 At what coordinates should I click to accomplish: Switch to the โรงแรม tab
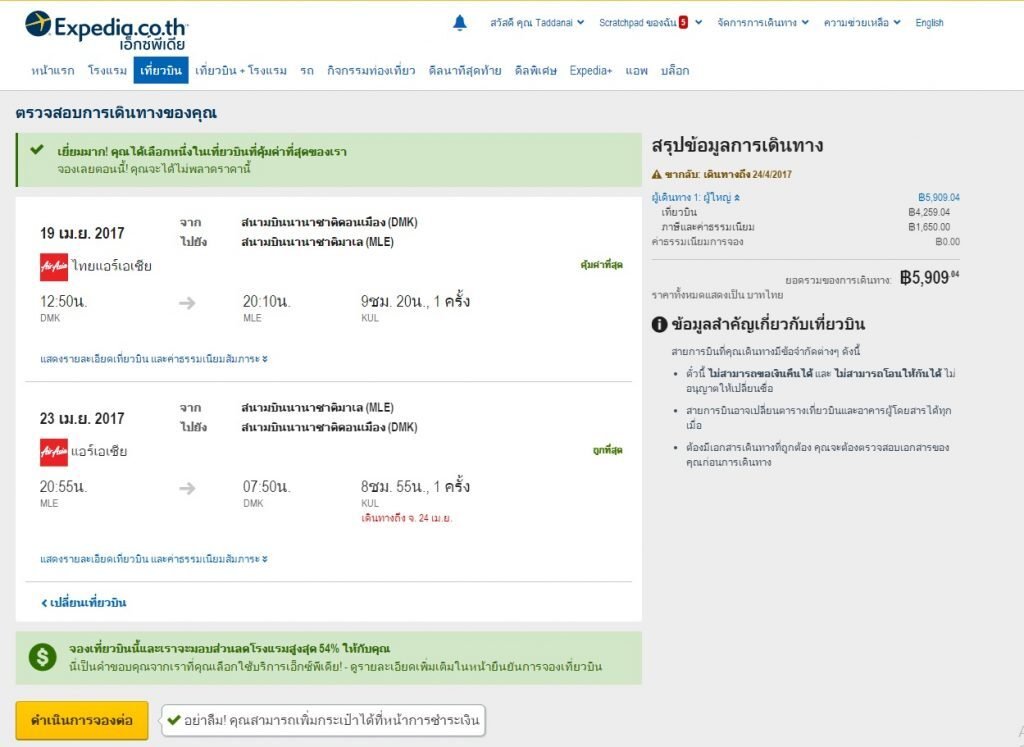pyautogui.click(x=107, y=70)
